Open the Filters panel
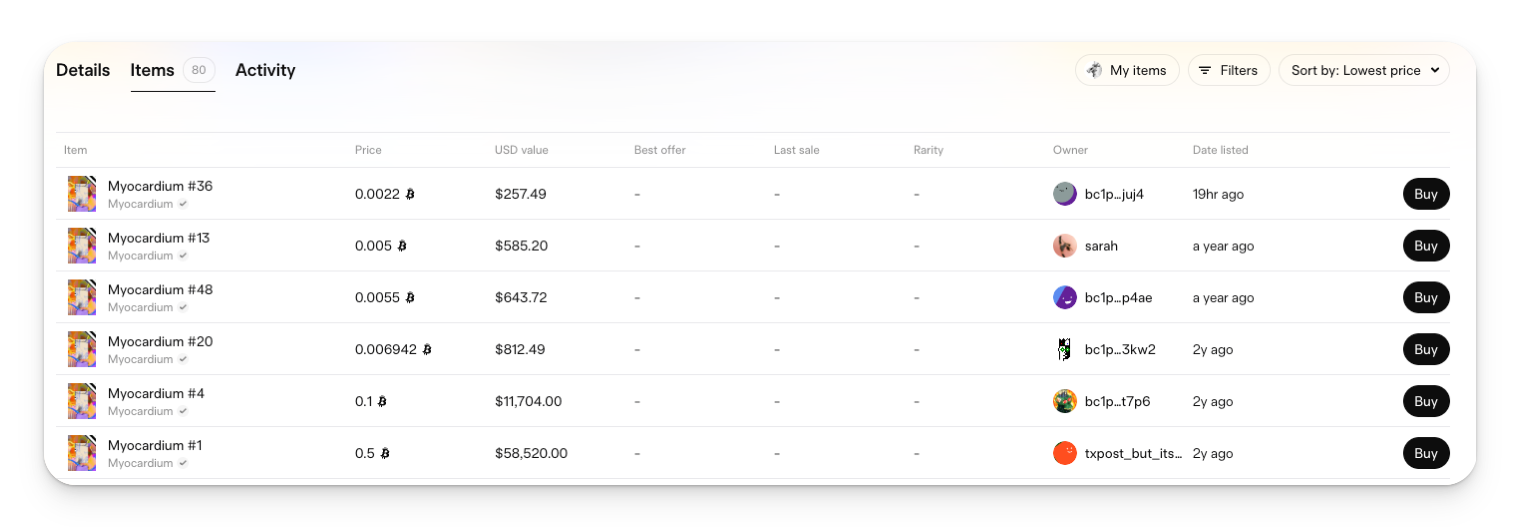Image resolution: width=1520 pixels, height=527 pixels. tap(1229, 70)
